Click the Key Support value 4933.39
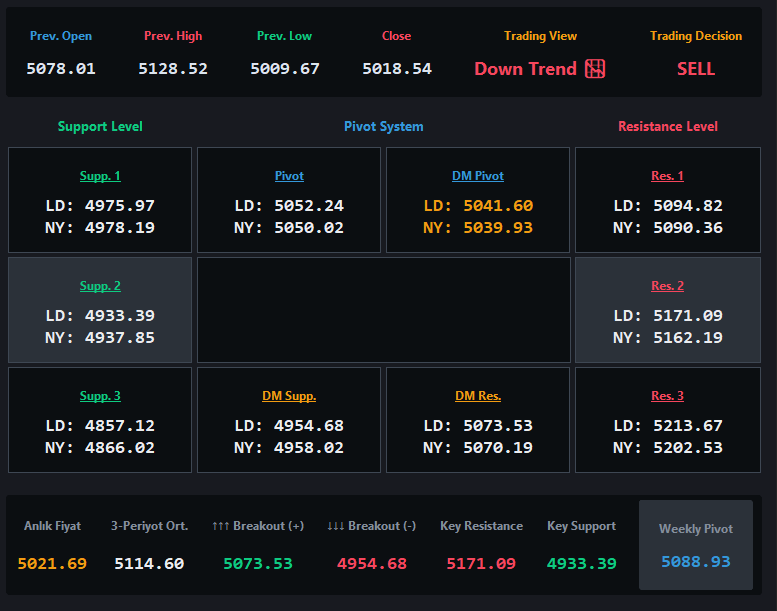Screen dimensions: 777x611 (582, 564)
